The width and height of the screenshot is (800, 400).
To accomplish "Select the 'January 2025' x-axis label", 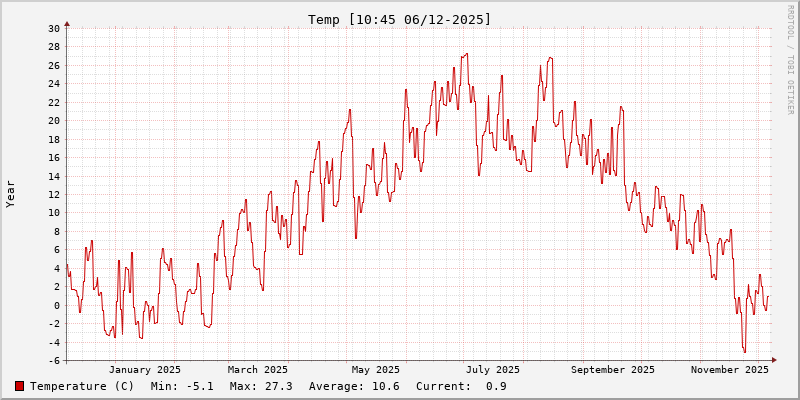I will [144, 369].
